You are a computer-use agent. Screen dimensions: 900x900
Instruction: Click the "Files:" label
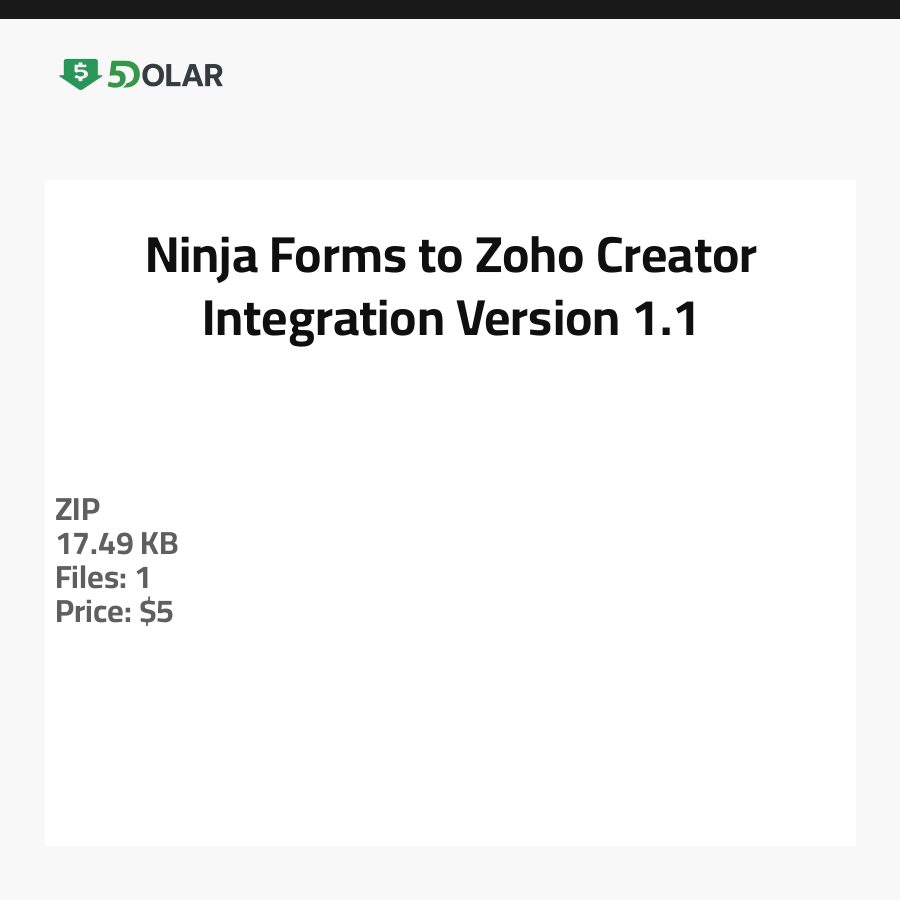pyautogui.click(x=90, y=578)
